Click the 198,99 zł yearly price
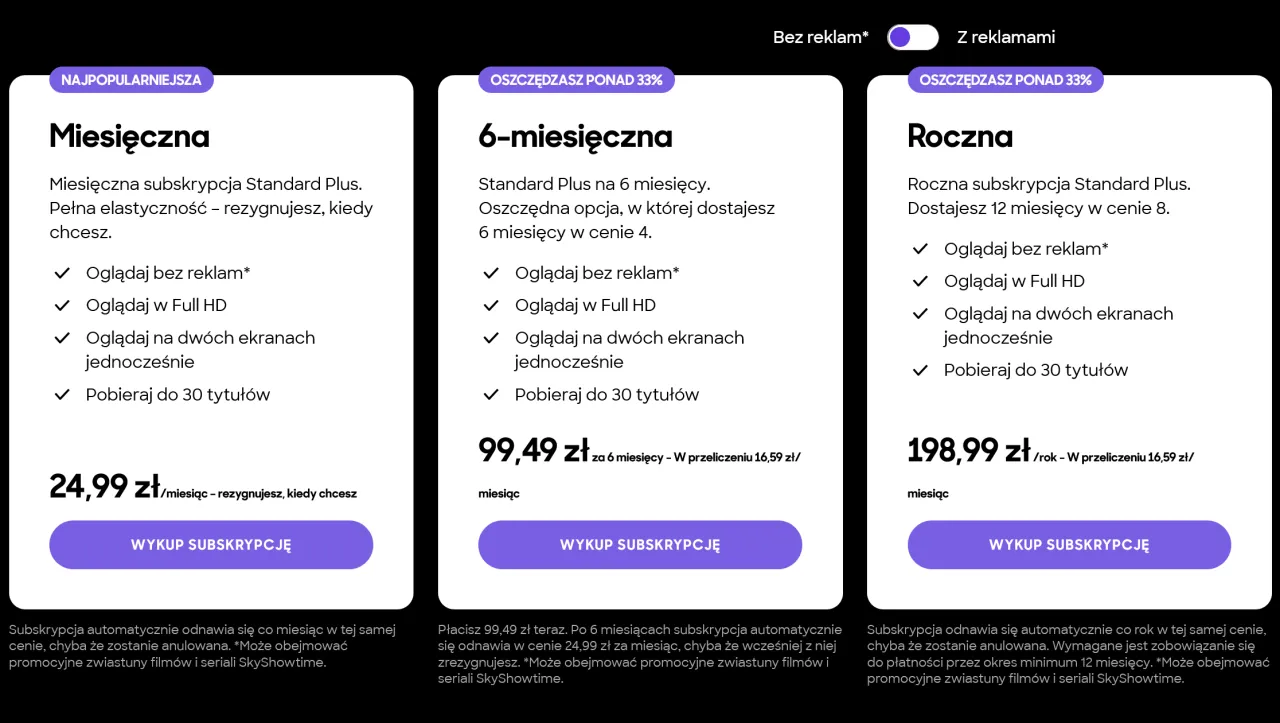The width and height of the screenshot is (1280, 723). pos(968,452)
